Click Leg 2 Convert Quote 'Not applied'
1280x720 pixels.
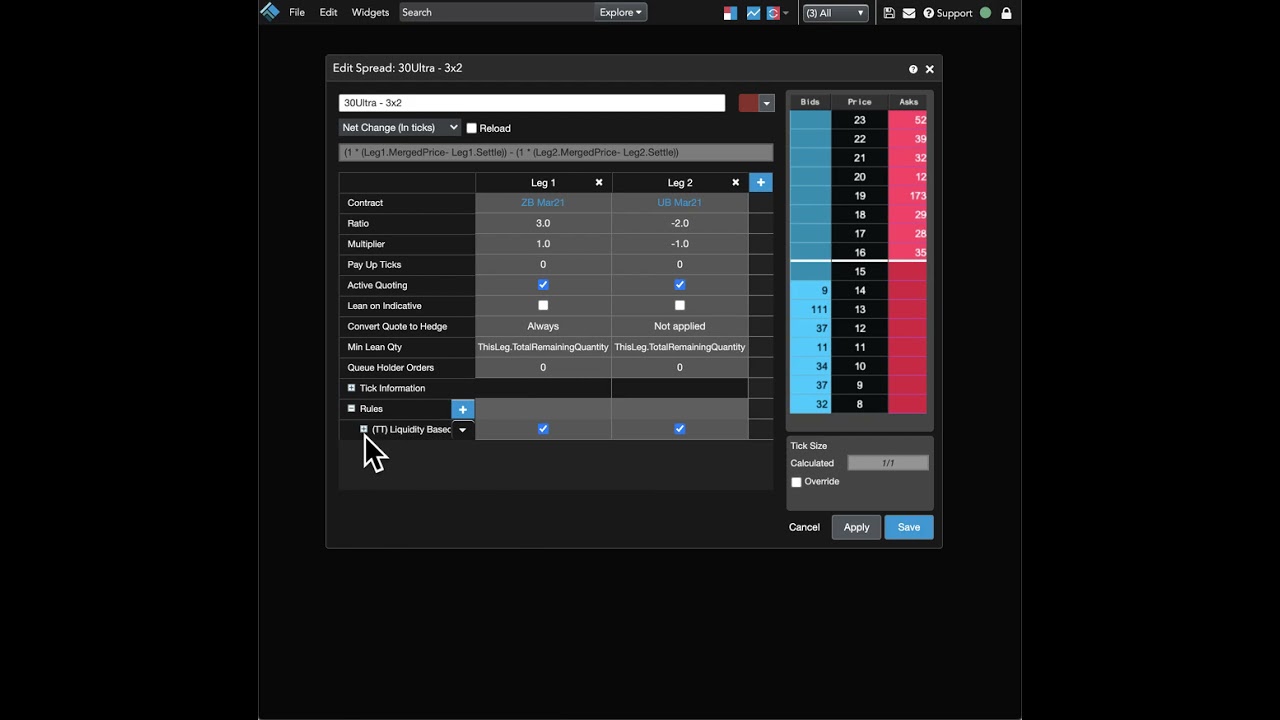pos(680,326)
